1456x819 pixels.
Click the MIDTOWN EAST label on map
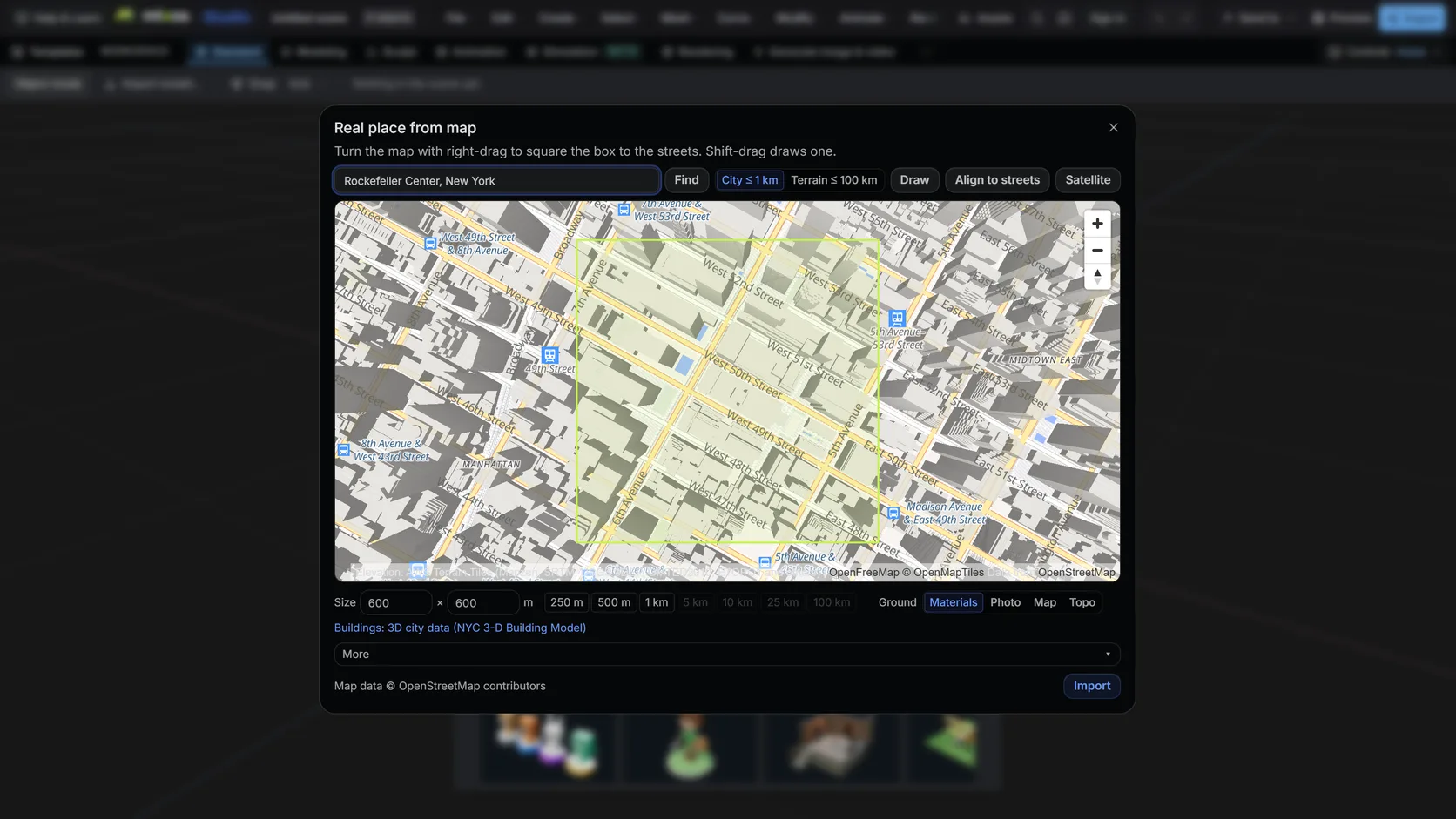coord(1045,360)
